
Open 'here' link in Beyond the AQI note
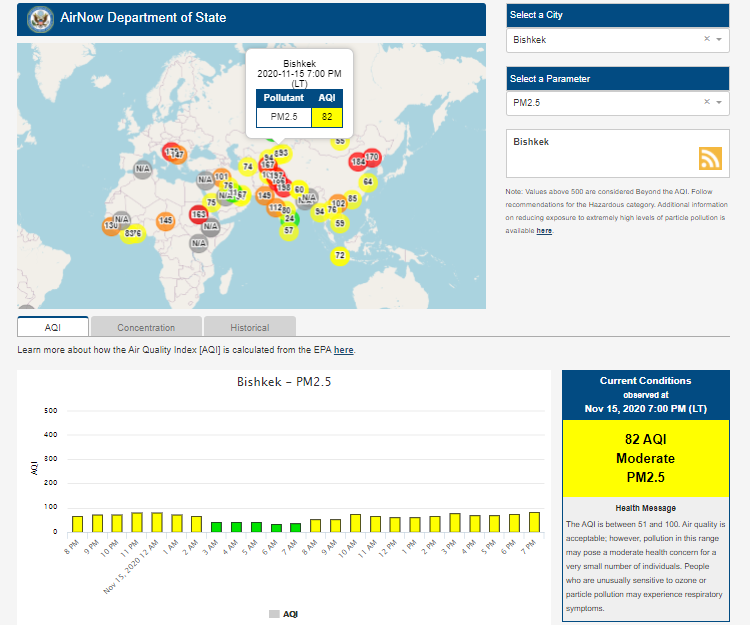click(544, 231)
